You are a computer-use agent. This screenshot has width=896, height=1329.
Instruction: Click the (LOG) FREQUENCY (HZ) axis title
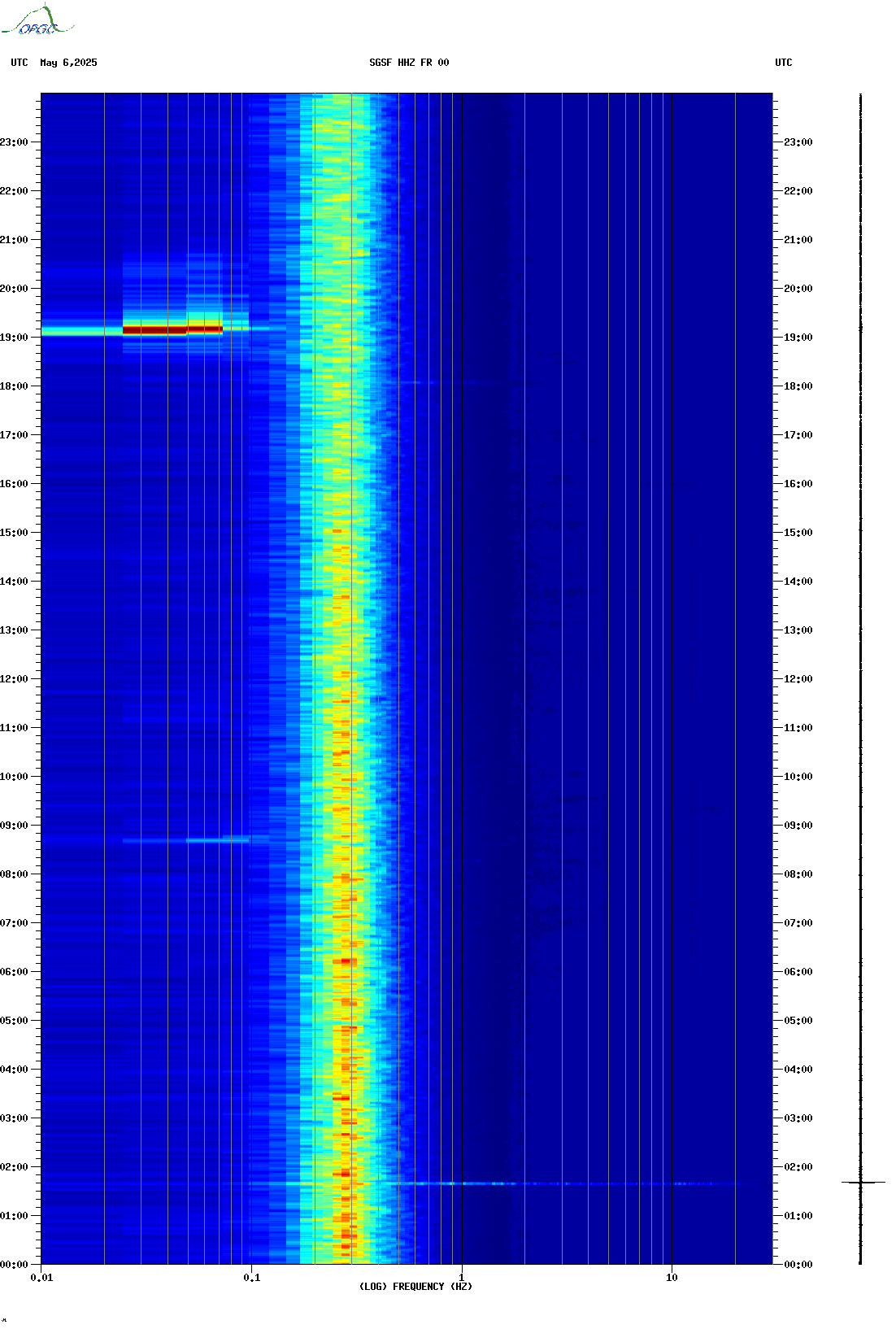tap(415, 1287)
